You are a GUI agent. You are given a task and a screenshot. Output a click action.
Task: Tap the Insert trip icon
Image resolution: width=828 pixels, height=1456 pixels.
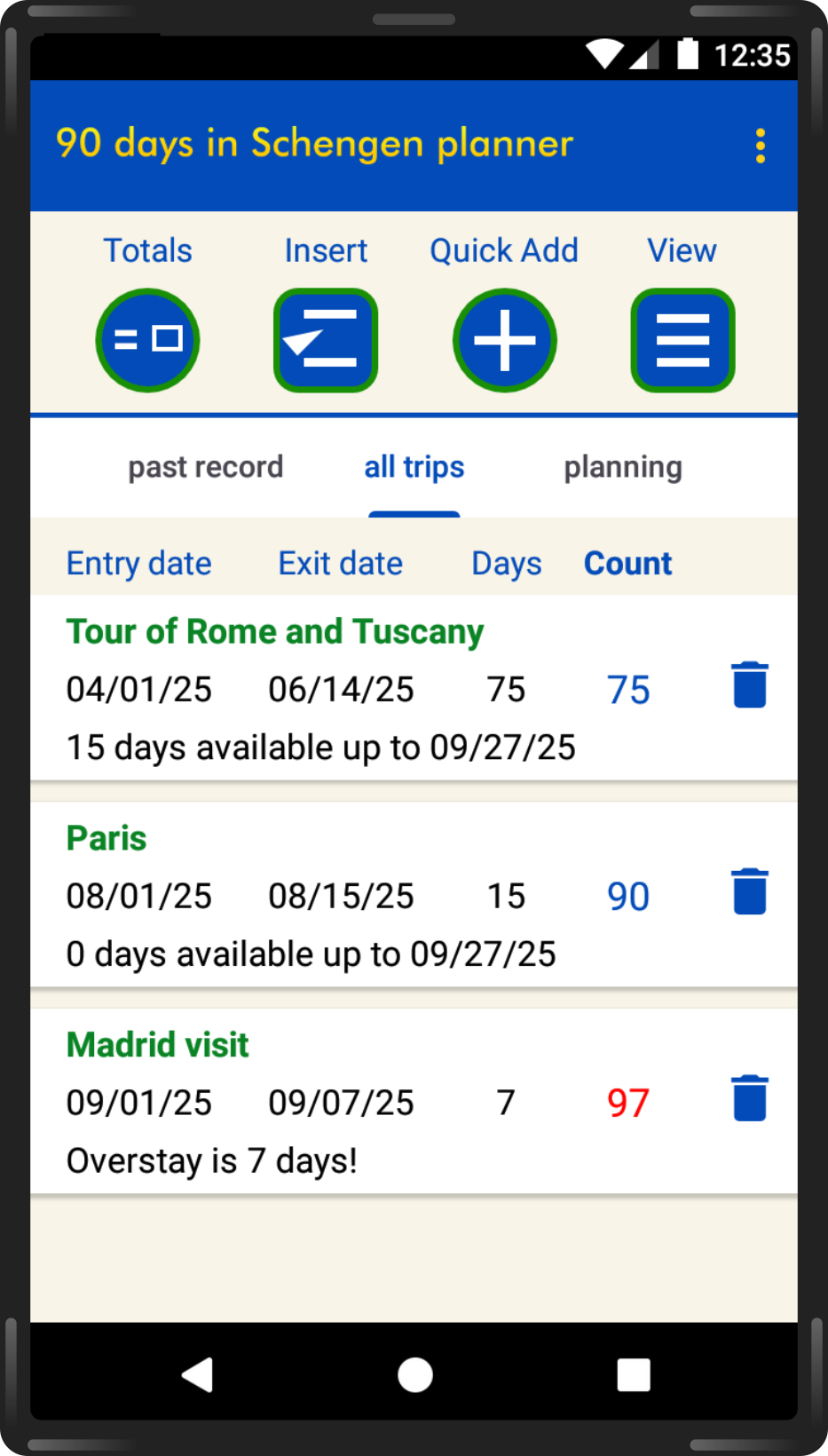(326, 340)
